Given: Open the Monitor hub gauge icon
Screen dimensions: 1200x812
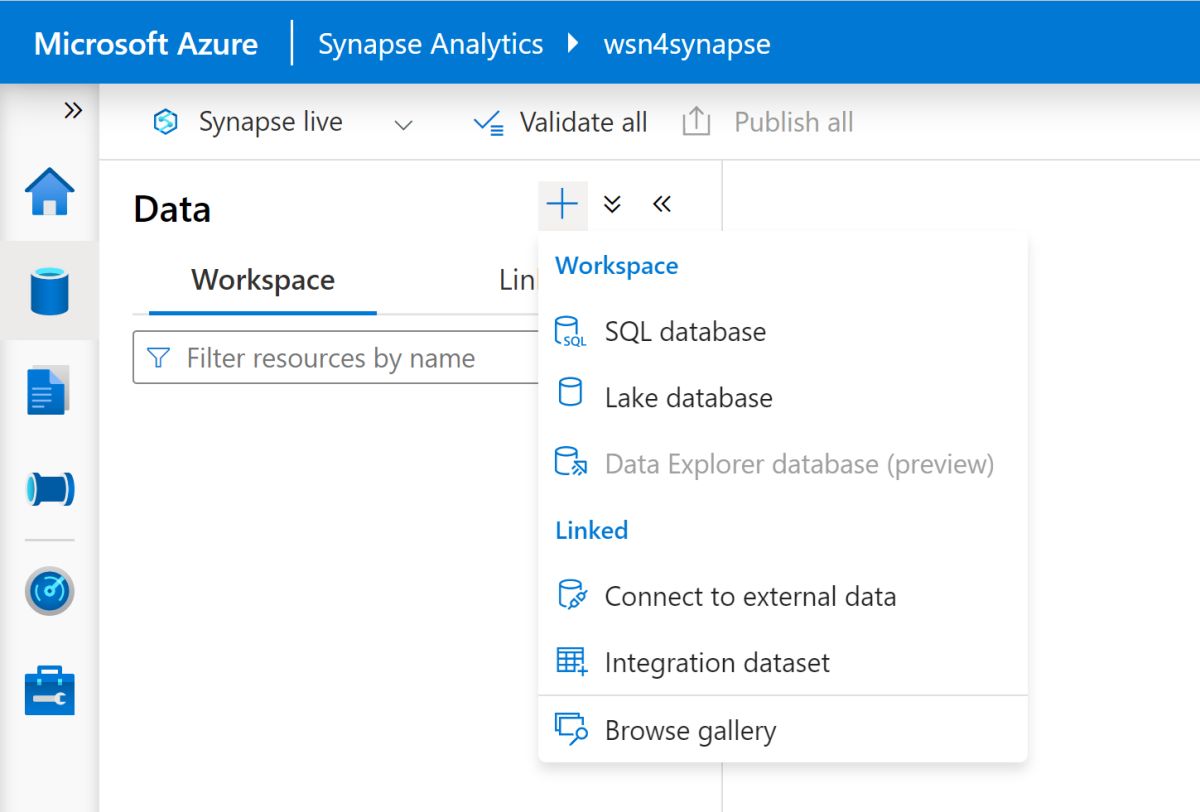Looking at the screenshot, I should [x=50, y=591].
